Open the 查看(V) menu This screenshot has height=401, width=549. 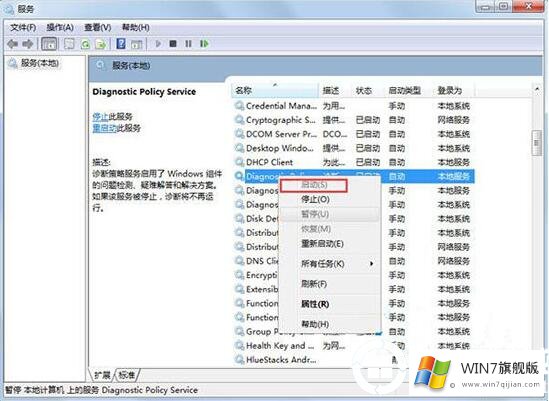[x=98, y=27]
